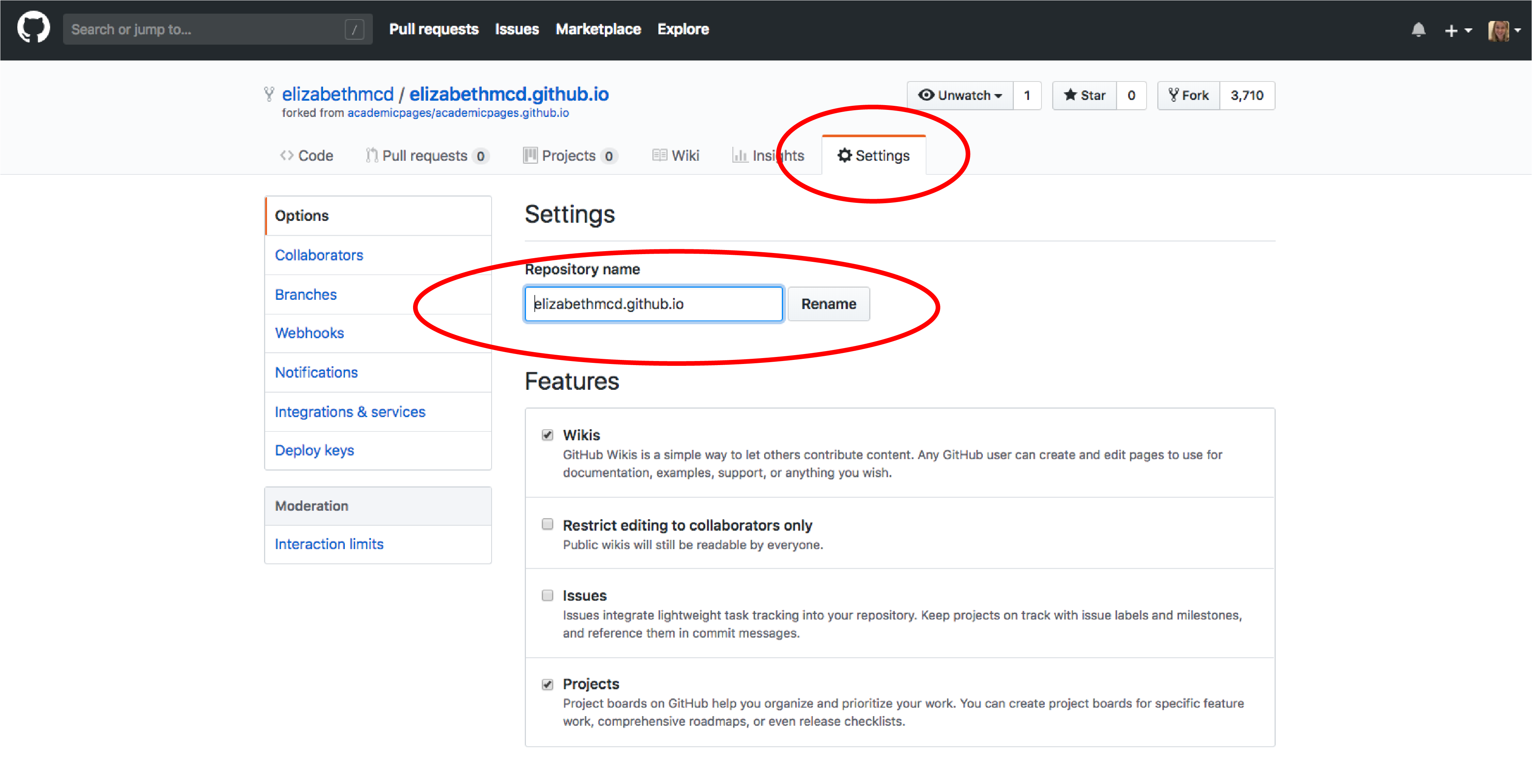Open Pull requests in top navigation
The width and height of the screenshot is (1532, 784).
(x=434, y=29)
